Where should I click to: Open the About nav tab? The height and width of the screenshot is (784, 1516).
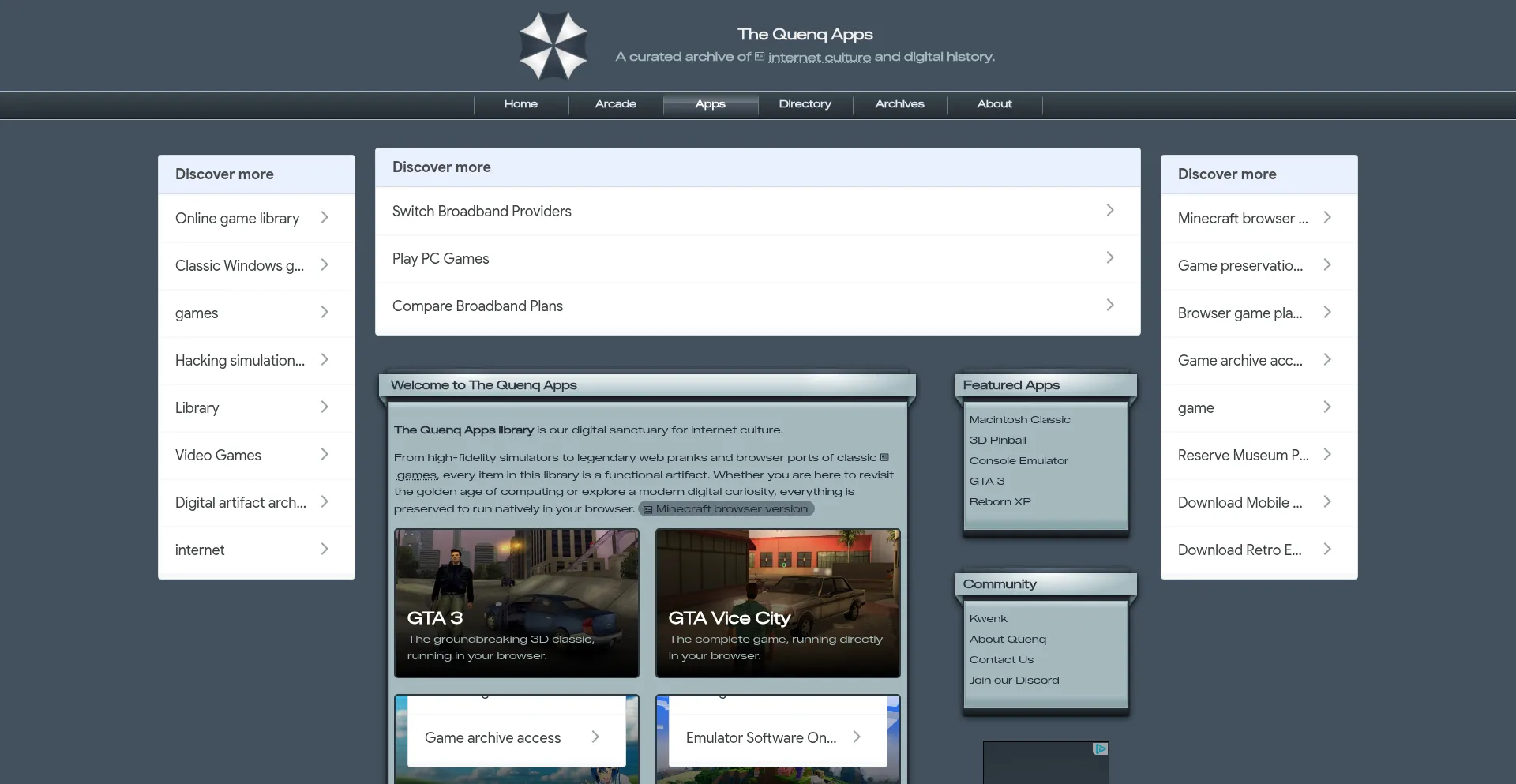click(995, 104)
